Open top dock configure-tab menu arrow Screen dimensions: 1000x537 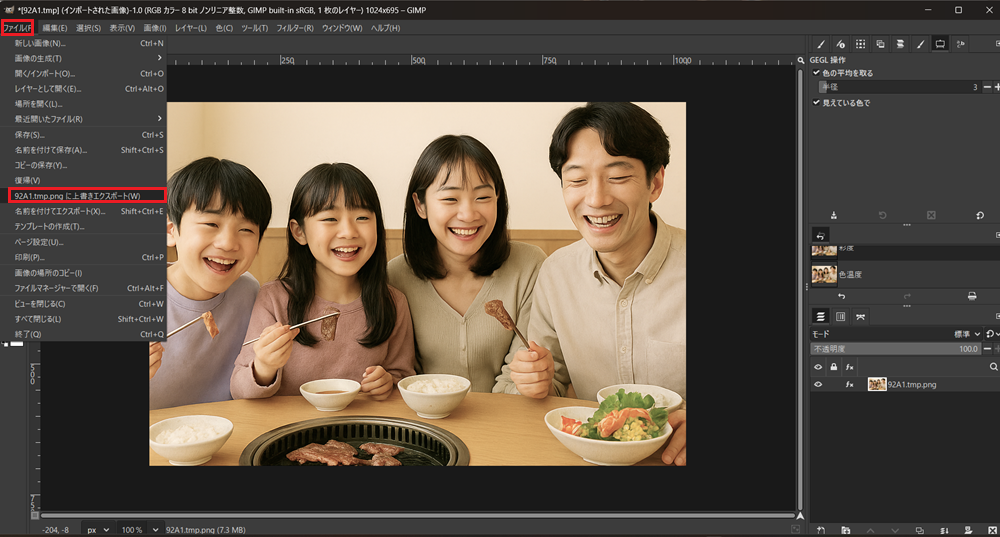(x=997, y=44)
